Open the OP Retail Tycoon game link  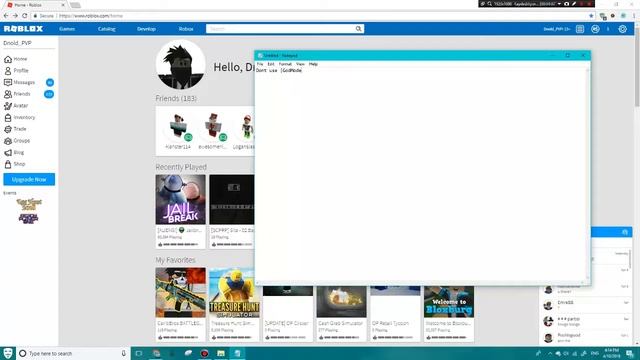(390, 323)
